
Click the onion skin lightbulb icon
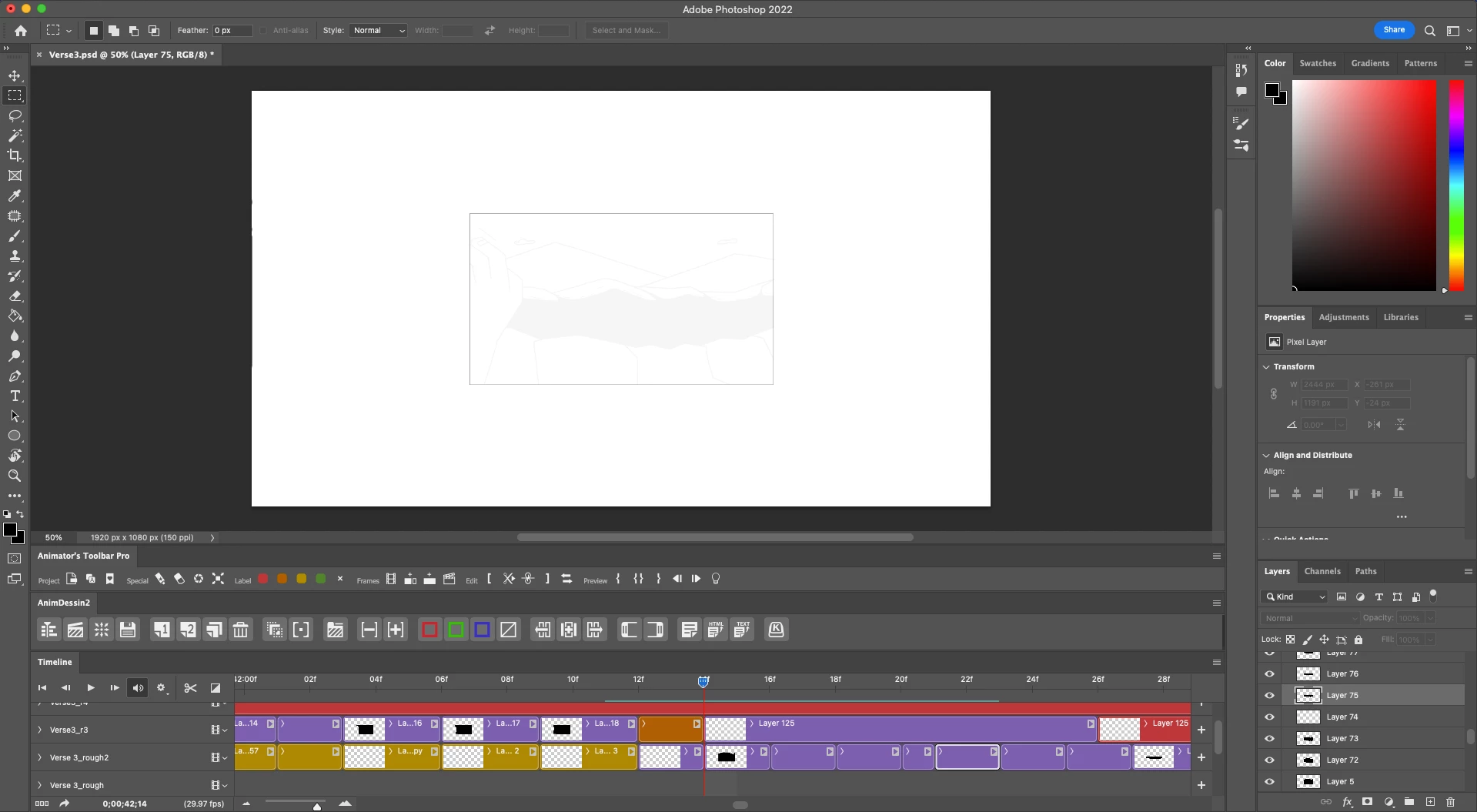716,579
